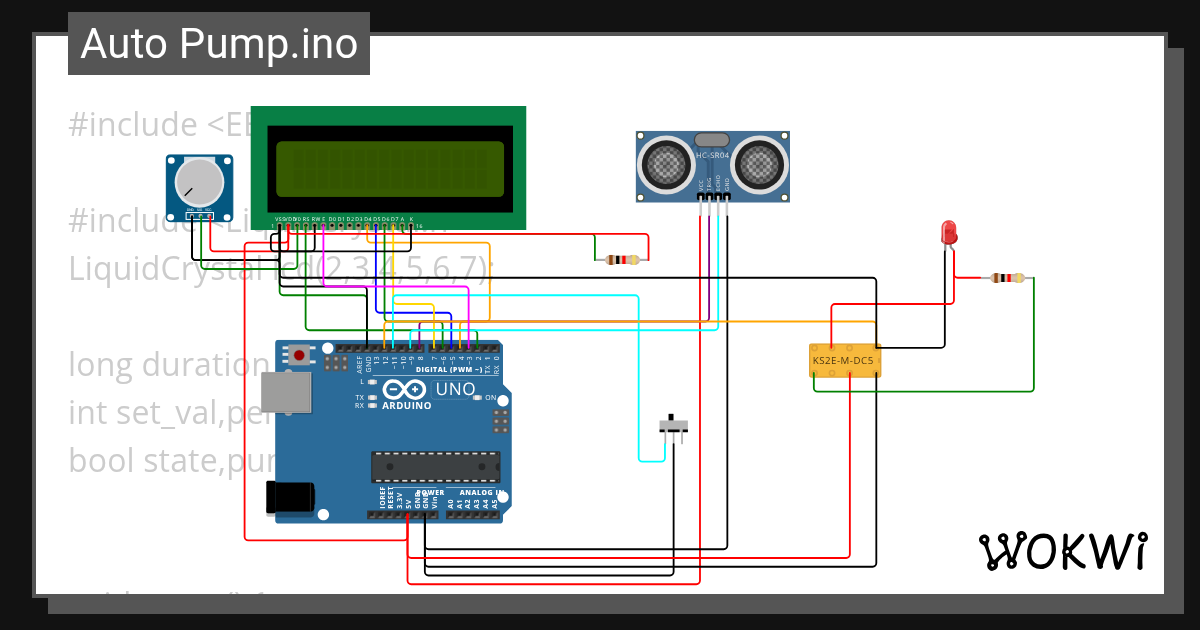The height and width of the screenshot is (630, 1200).
Task: Click the ATmega microcontroller chip on Arduino
Action: 435,467
